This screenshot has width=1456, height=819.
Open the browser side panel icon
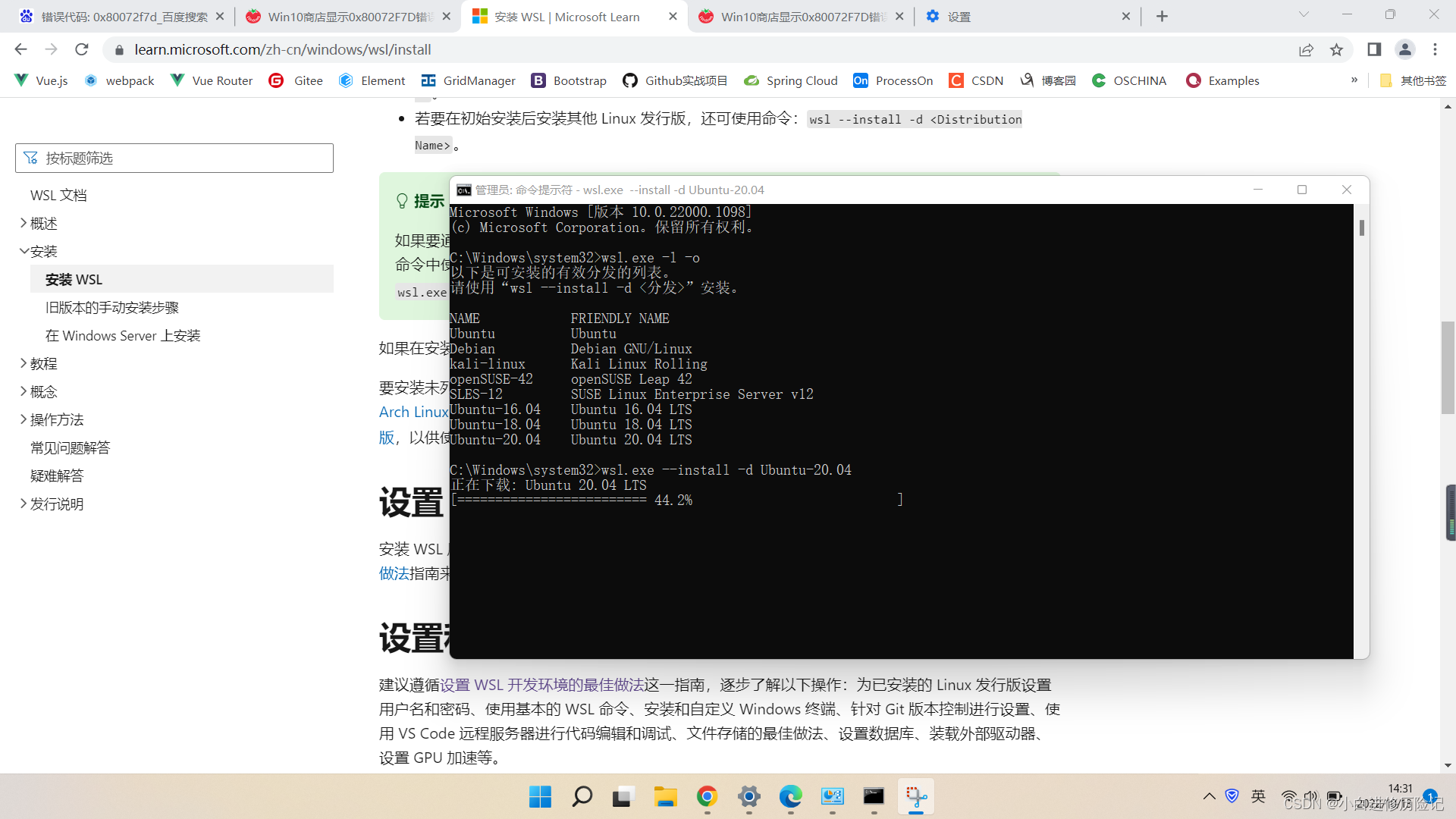[1373, 49]
